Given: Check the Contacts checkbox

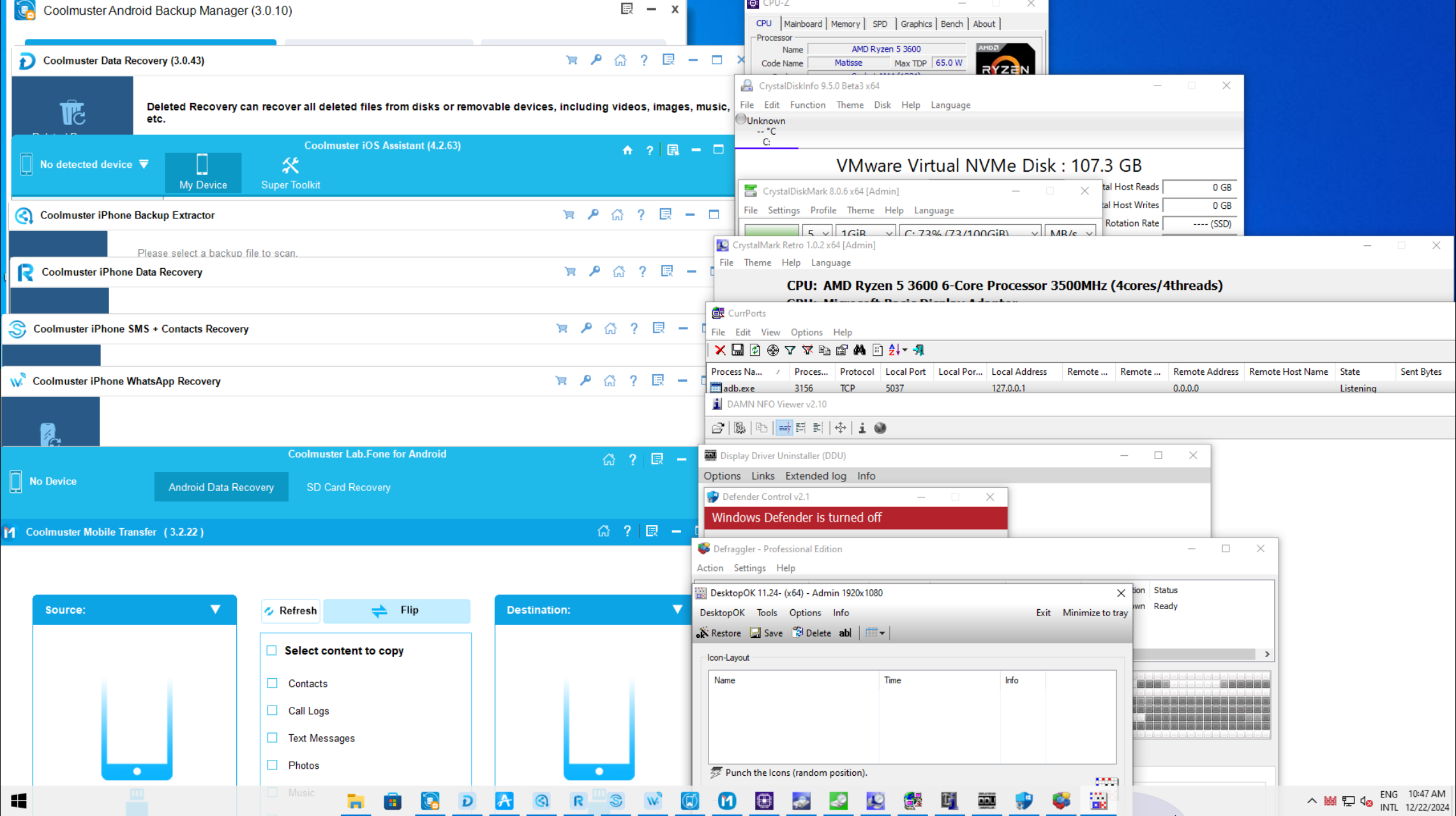Looking at the screenshot, I should click(273, 683).
